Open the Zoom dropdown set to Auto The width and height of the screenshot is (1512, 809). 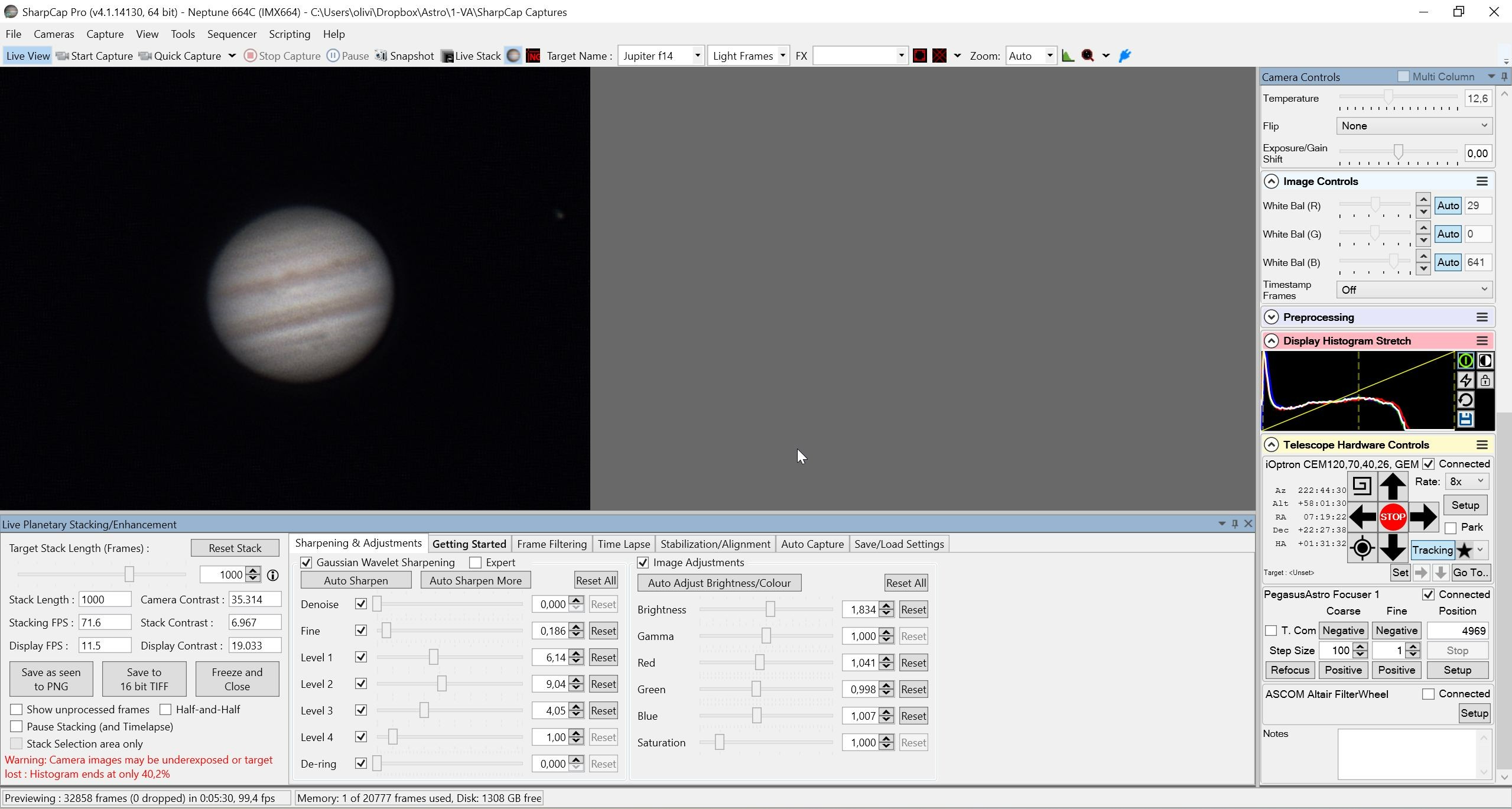(x=1030, y=56)
